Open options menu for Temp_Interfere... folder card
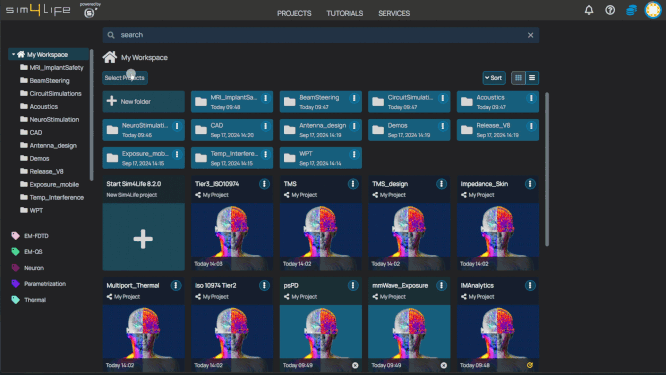The width and height of the screenshot is (666, 375). (x=265, y=154)
